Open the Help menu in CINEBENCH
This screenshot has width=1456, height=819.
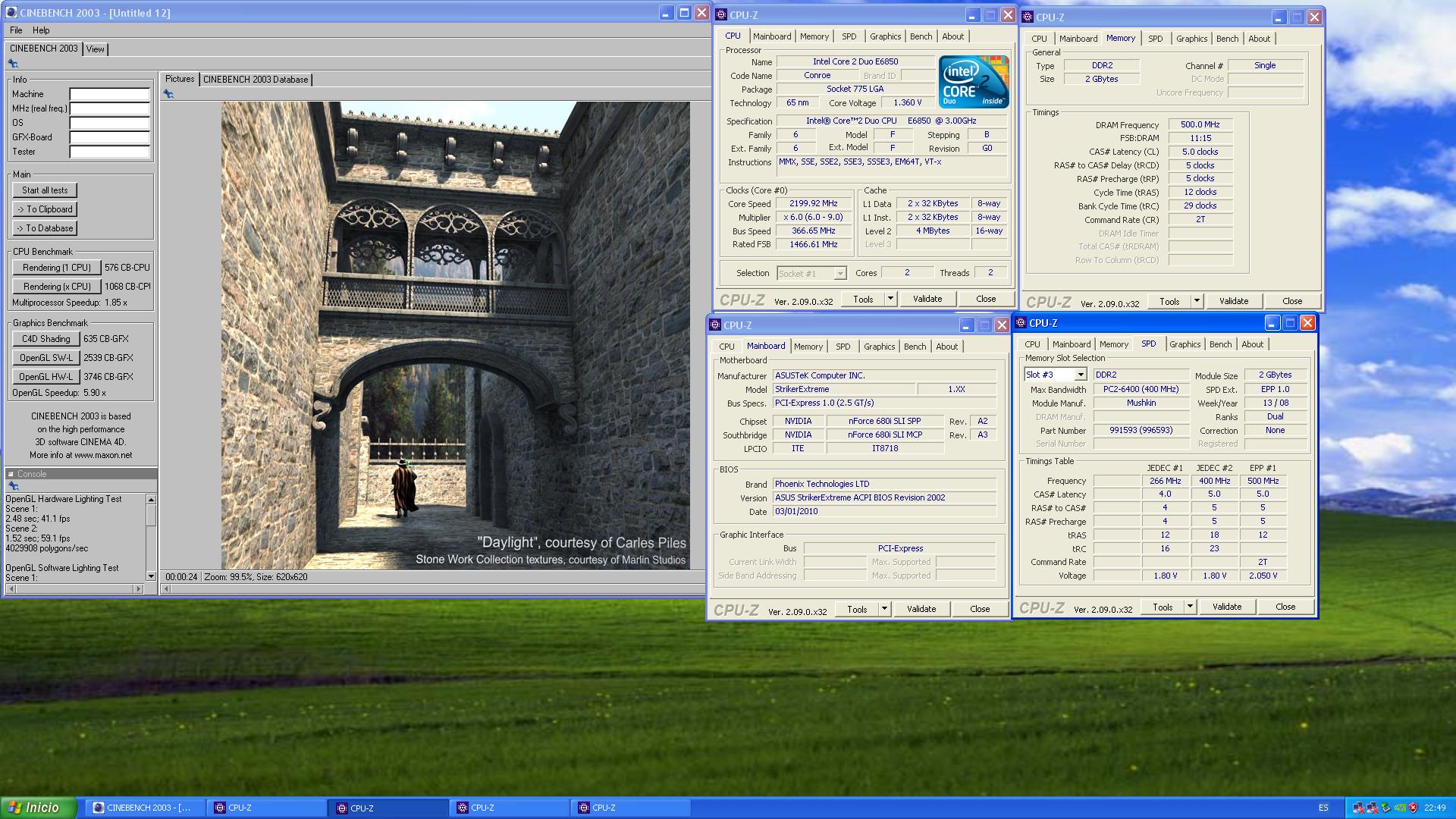pyautogui.click(x=41, y=30)
